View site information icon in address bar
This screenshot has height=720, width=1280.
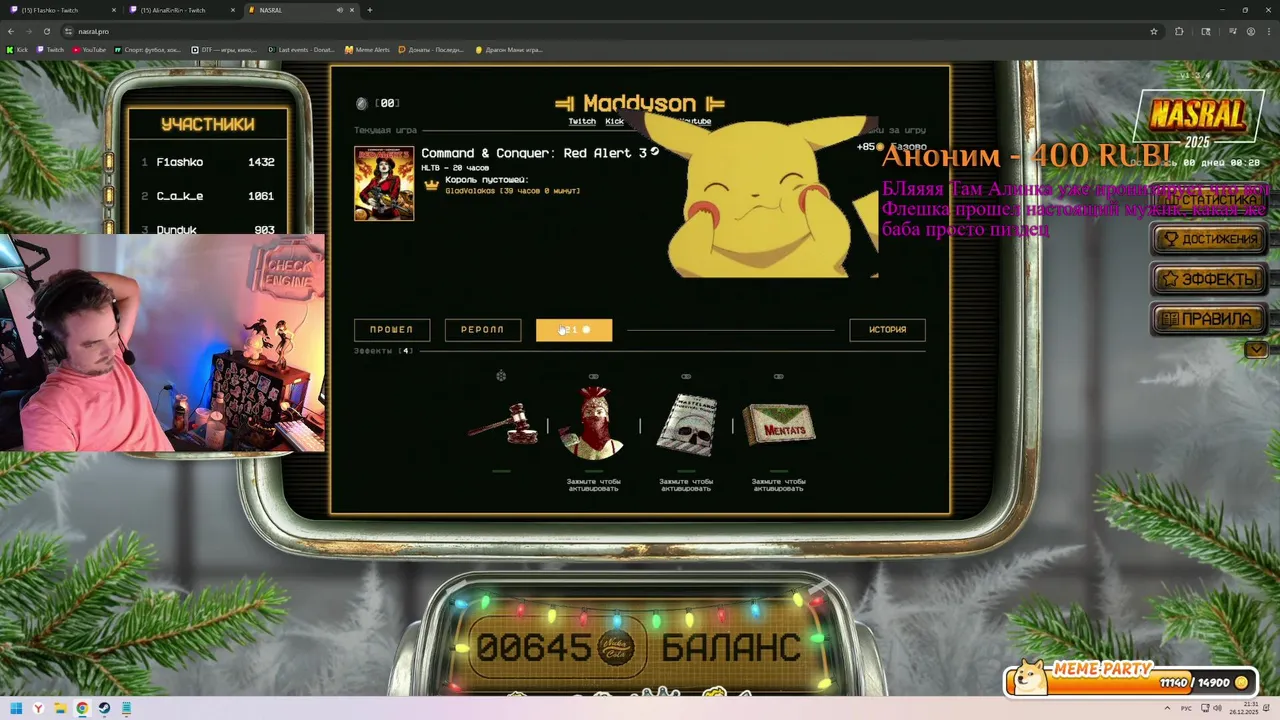click(68, 31)
